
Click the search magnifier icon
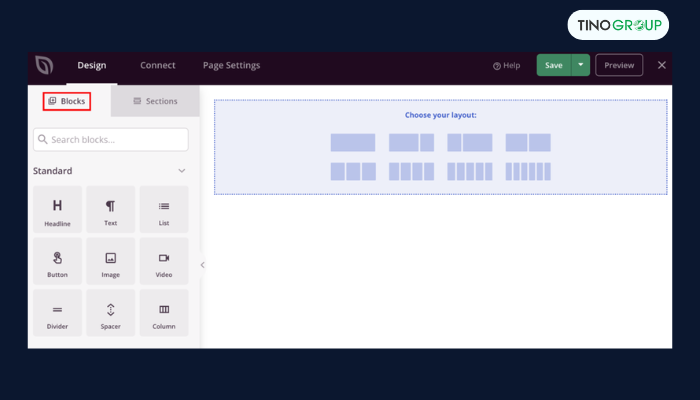(42, 140)
